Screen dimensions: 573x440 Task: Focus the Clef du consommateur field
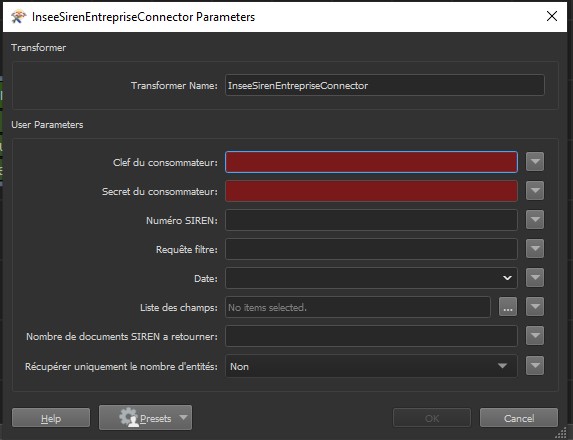(371, 162)
